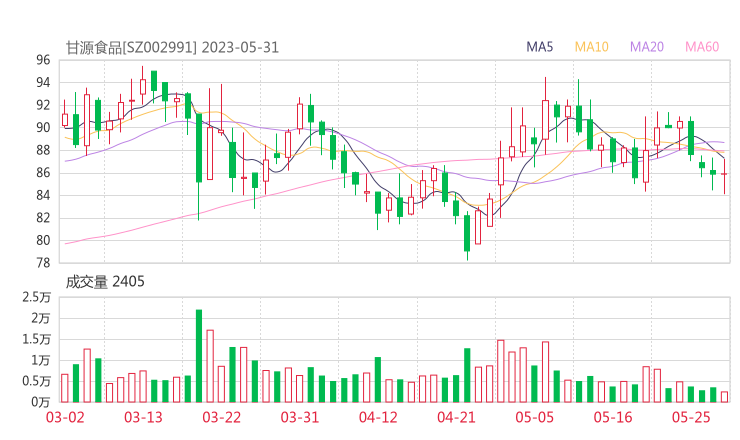The width and height of the screenshot is (740, 440).
Task: Select the 84 price axis label
Action: (x=43, y=195)
